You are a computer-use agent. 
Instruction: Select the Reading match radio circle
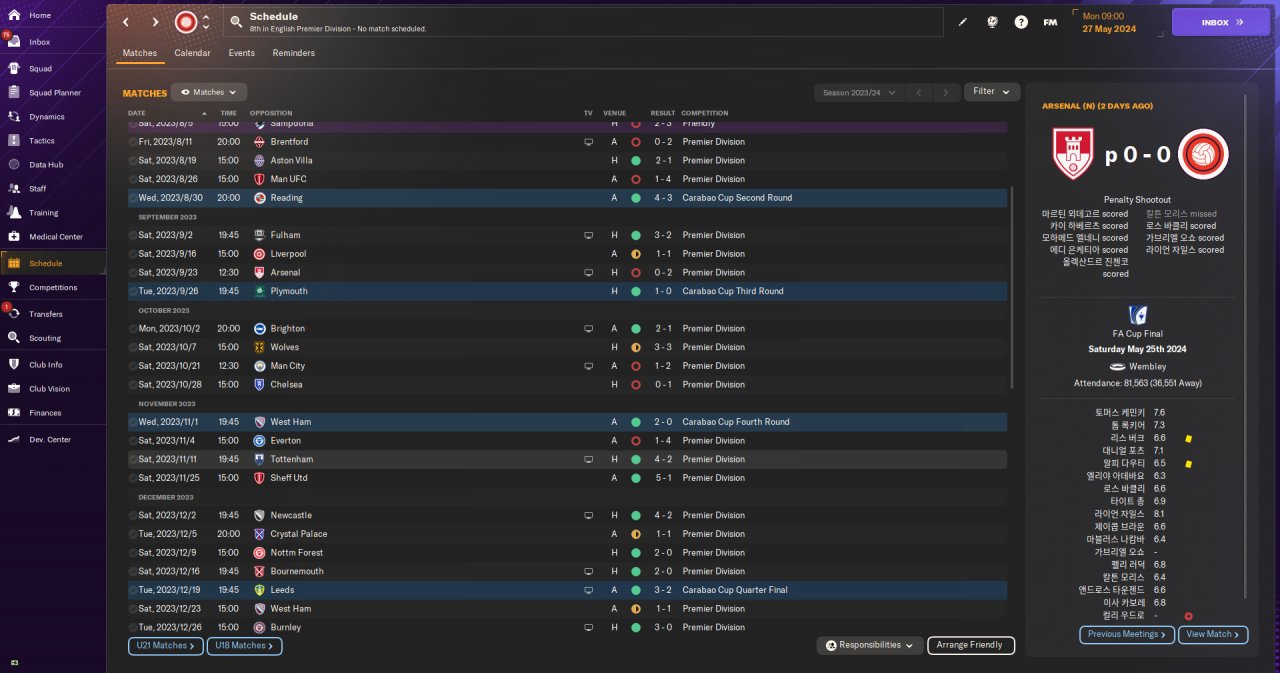pos(133,198)
